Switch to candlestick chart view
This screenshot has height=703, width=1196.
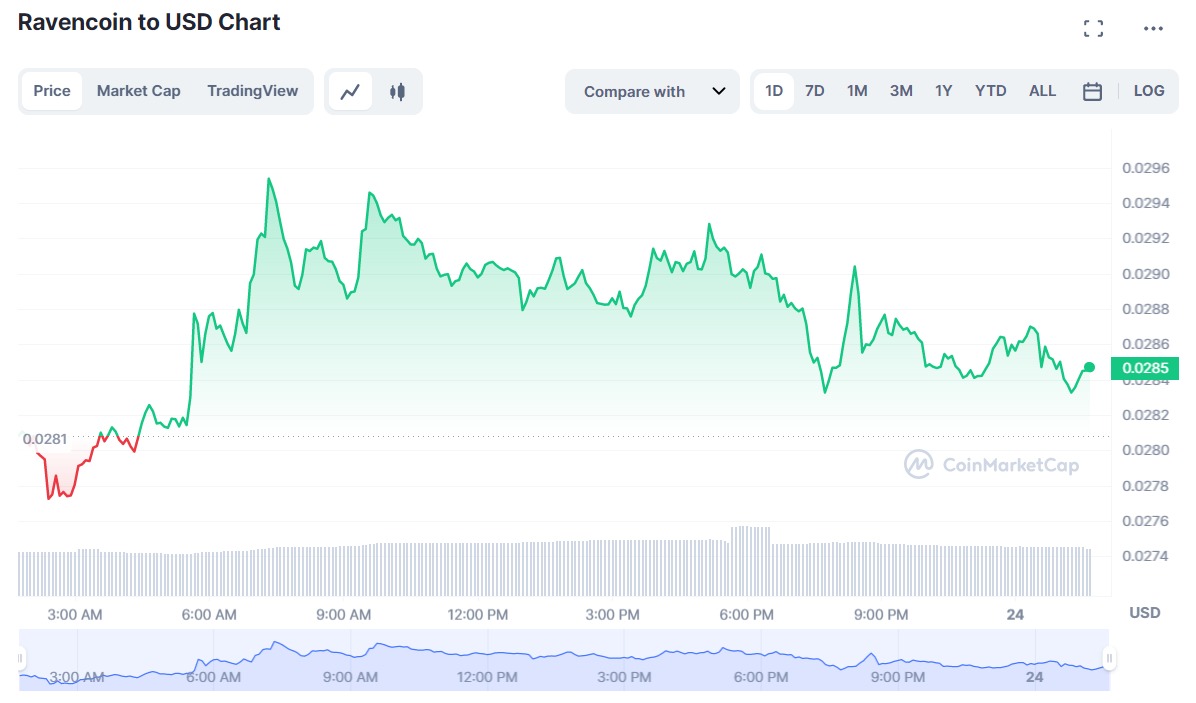pos(397,91)
